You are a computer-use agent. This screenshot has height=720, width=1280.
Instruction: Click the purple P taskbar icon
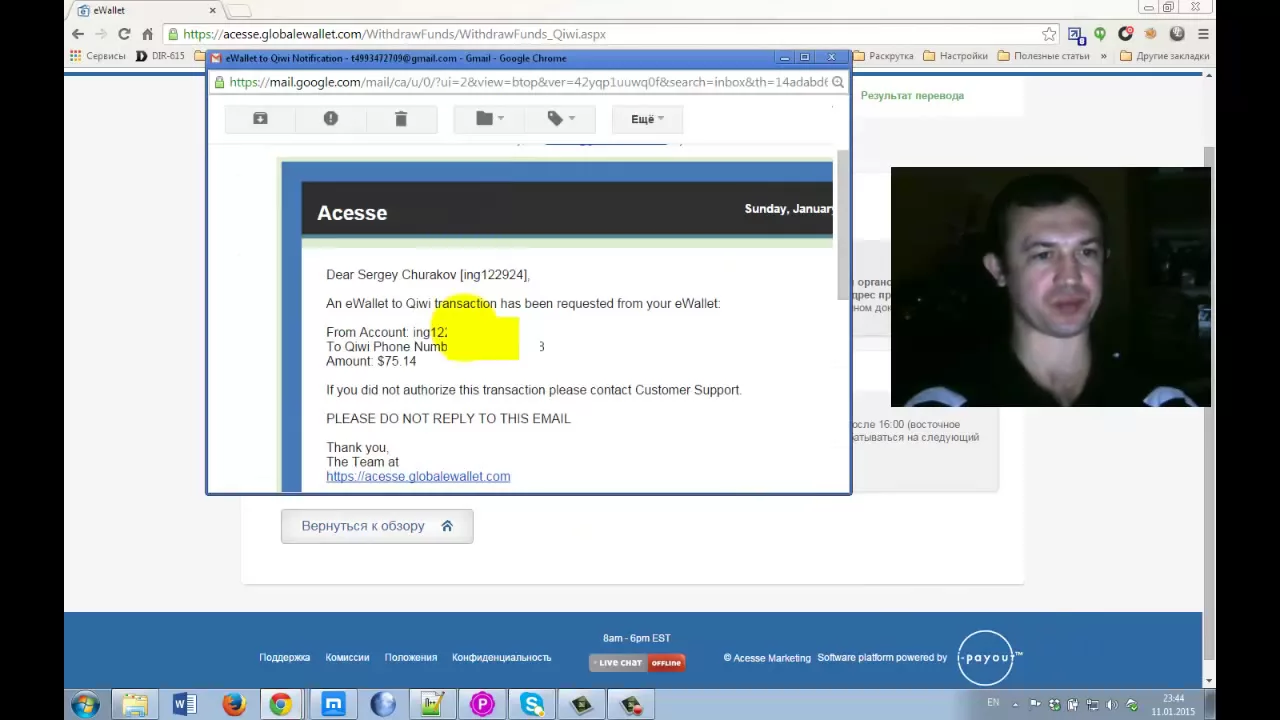pyautogui.click(x=482, y=705)
